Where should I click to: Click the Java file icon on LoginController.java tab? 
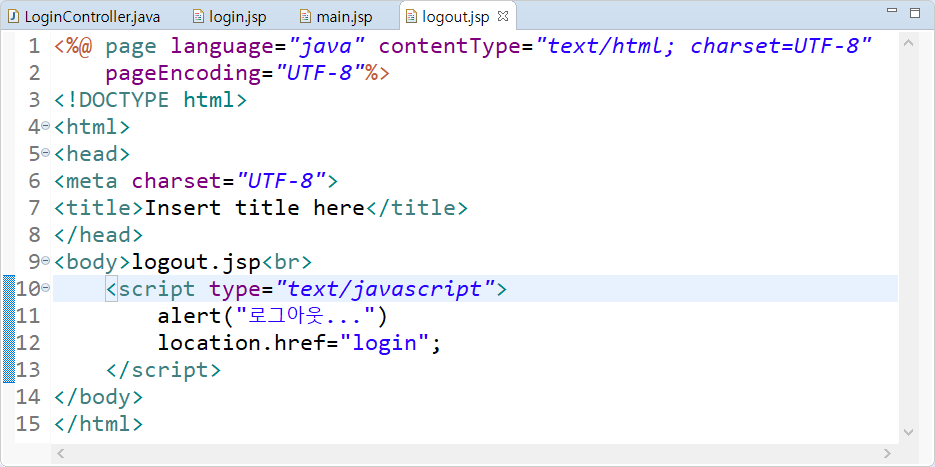(14, 16)
